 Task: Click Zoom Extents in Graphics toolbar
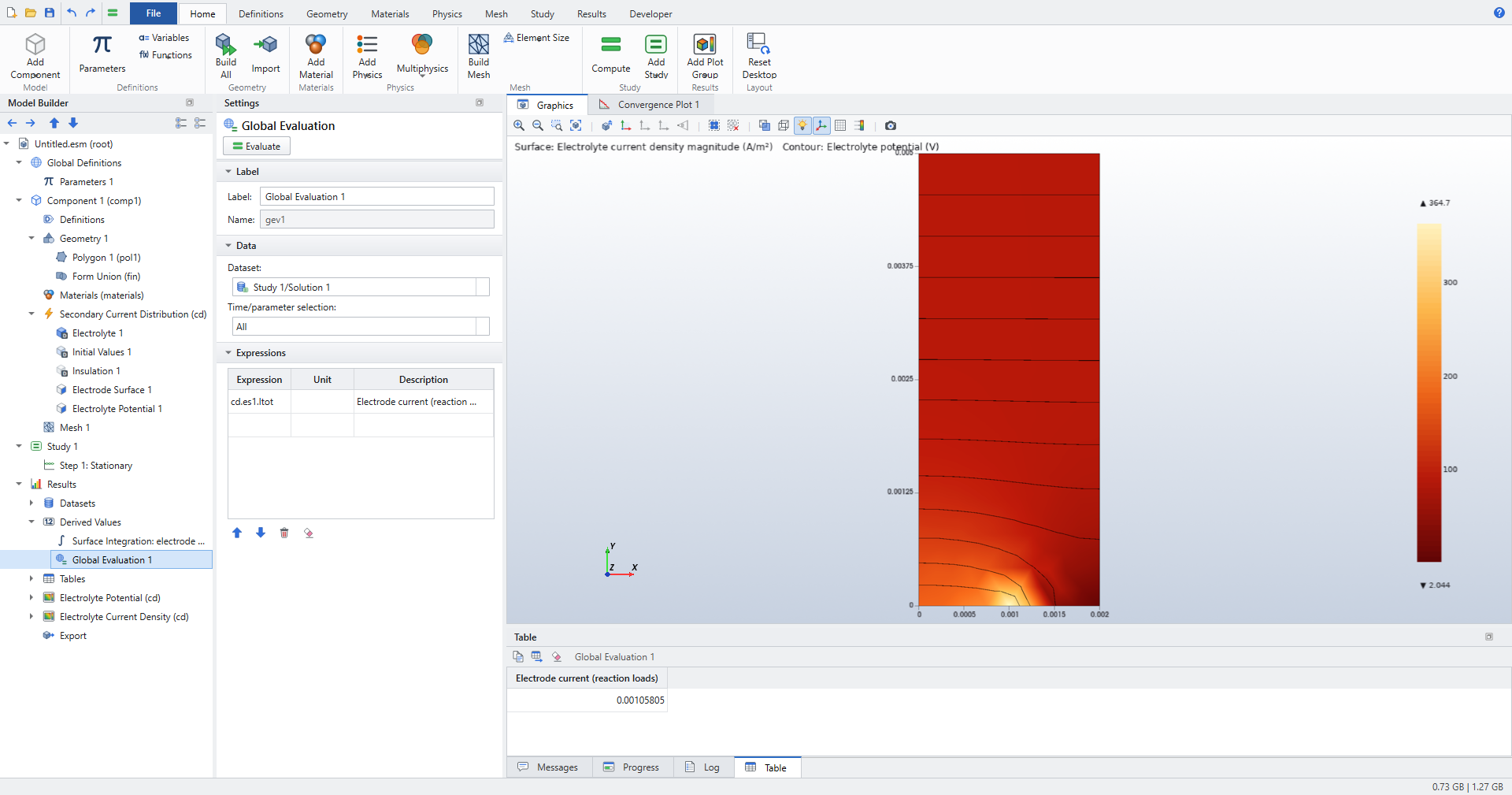(x=576, y=125)
